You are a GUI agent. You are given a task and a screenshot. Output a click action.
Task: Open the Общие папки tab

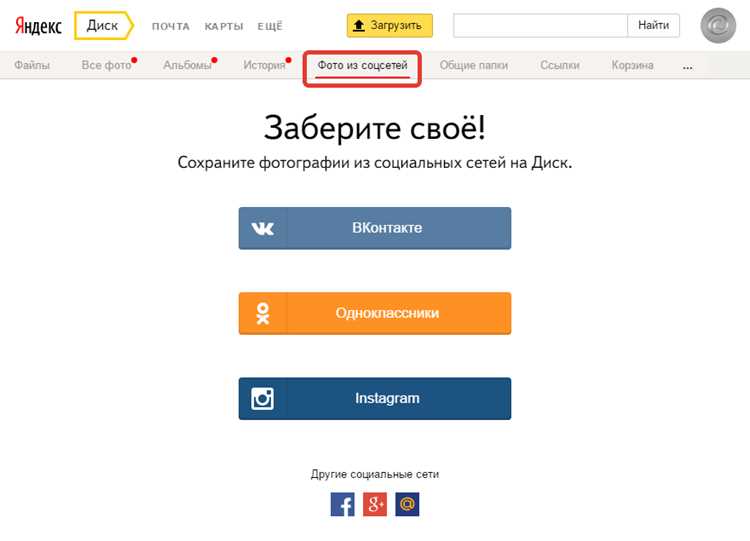(474, 65)
